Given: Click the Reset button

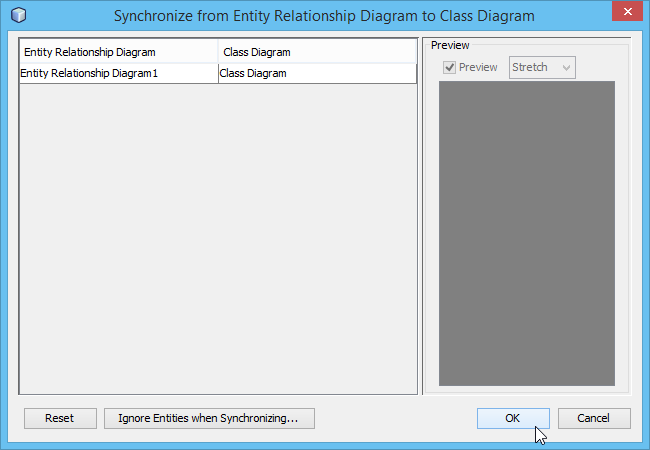Looking at the screenshot, I should pyautogui.click(x=60, y=418).
